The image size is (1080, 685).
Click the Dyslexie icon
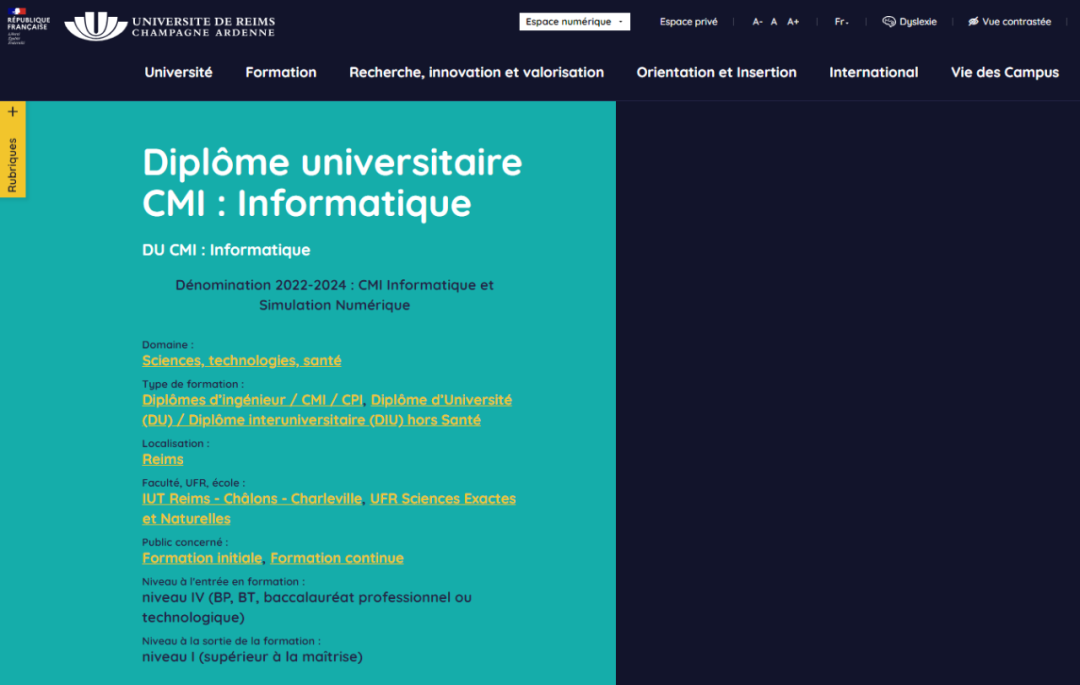pos(889,21)
